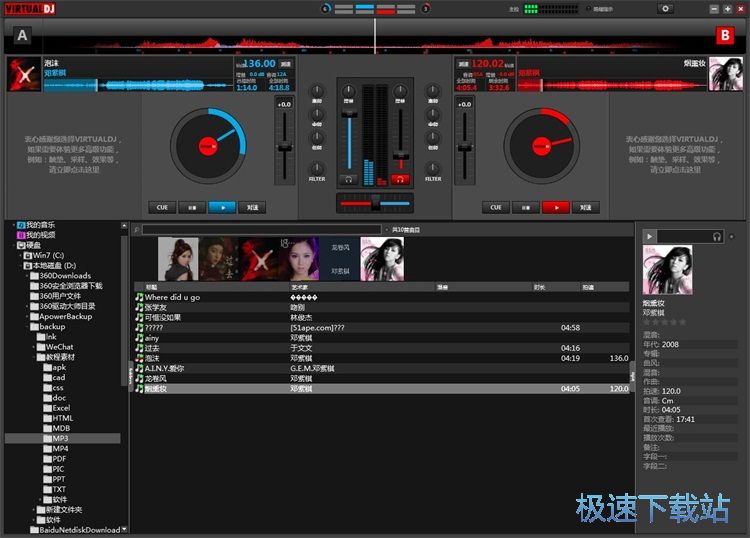Open My Videos folder icon
The image size is (750, 538).
click(x=21, y=235)
